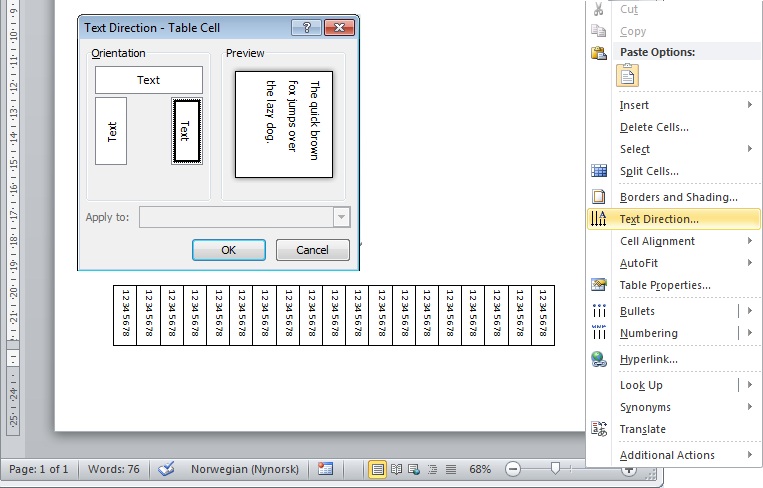
Task: Switch to Draft view
Action: point(451,469)
